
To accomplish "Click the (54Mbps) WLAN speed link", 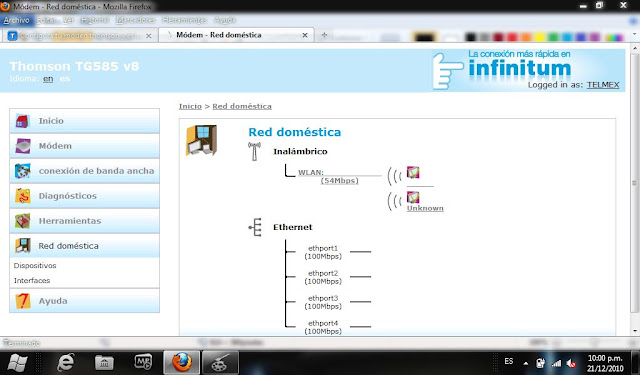I will point(339,180).
